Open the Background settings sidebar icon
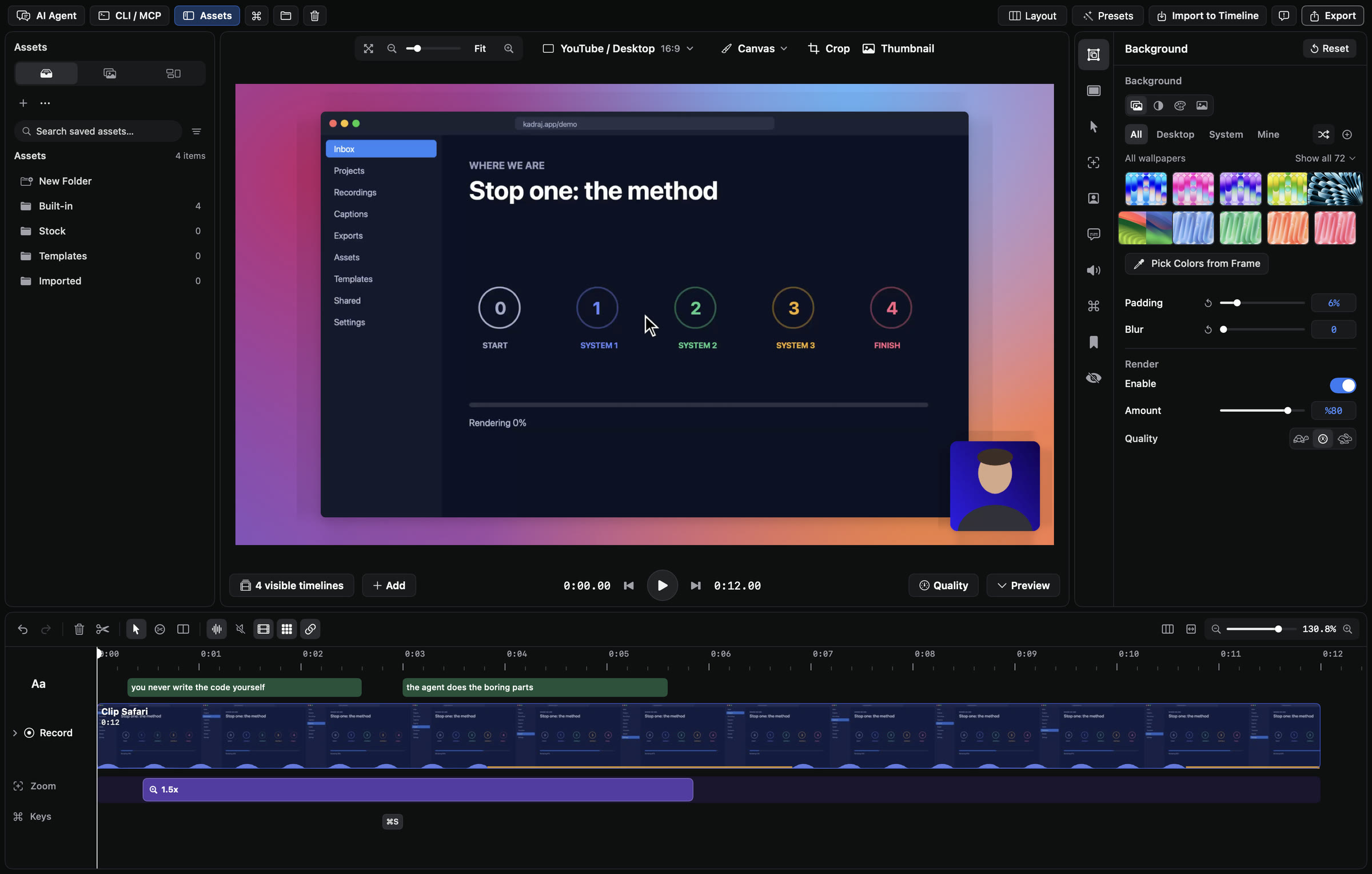The height and width of the screenshot is (874, 1372). click(x=1094, y=55)
